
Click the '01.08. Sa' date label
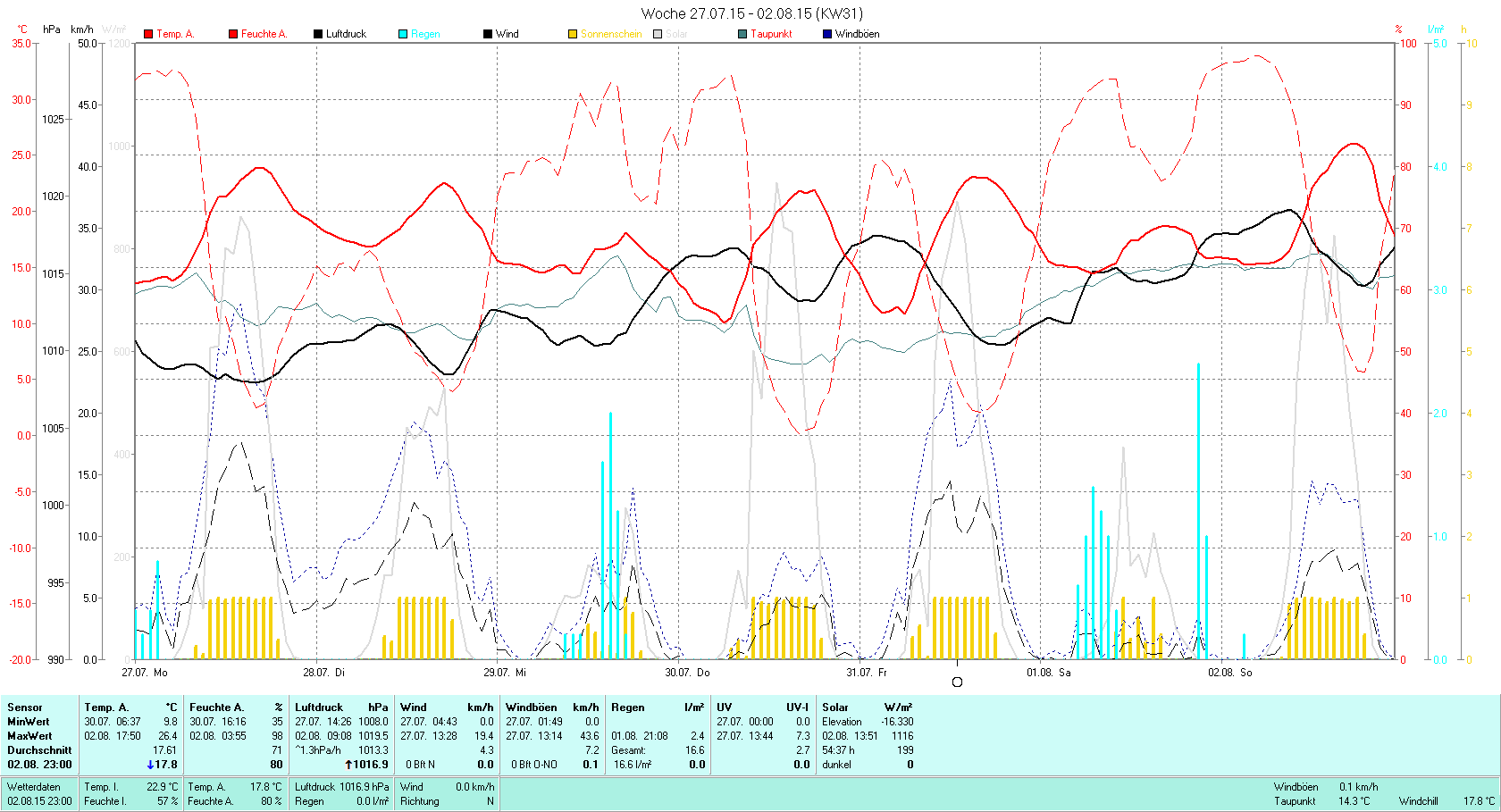coord(1049,673)
